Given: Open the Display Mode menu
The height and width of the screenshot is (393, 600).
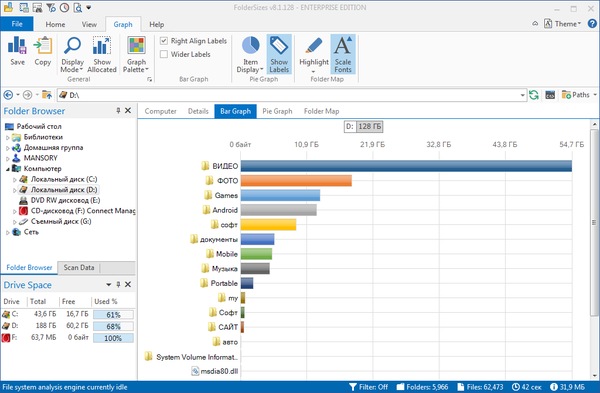Looking at the screenshot, I should [x=72, y=54].
